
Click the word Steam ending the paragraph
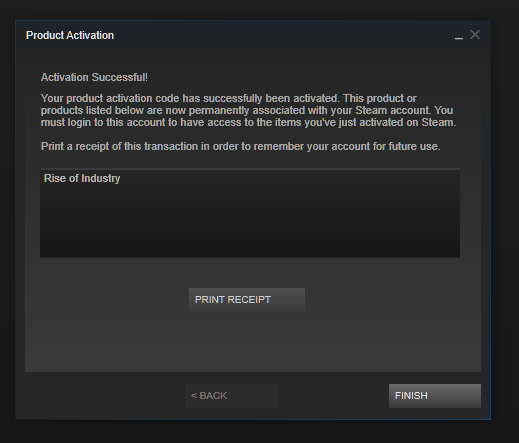pyautogui.click(x=439, y=122)
